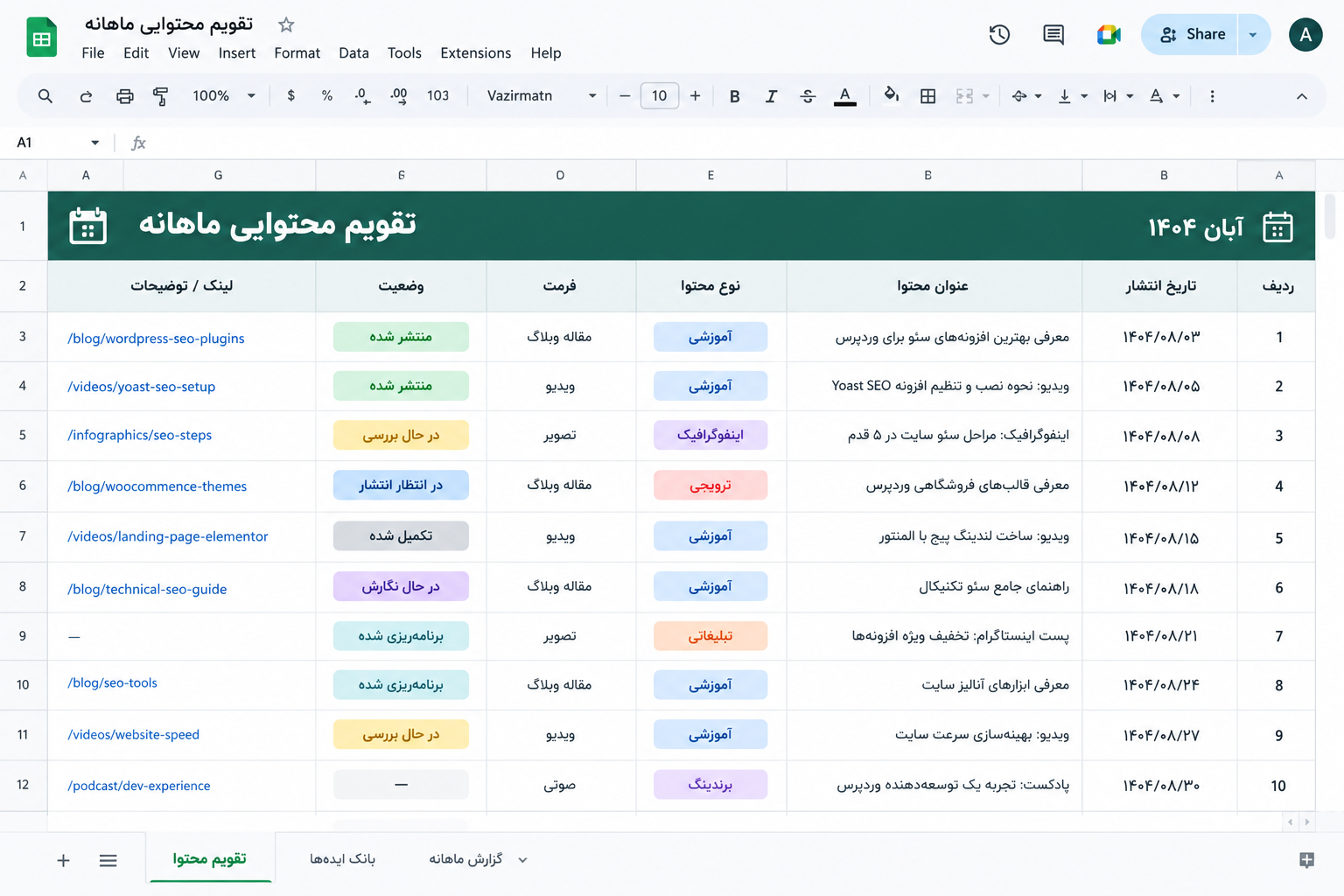1344x896 pixels.
Task: Open the Share options arrow
Action: 1253,35
